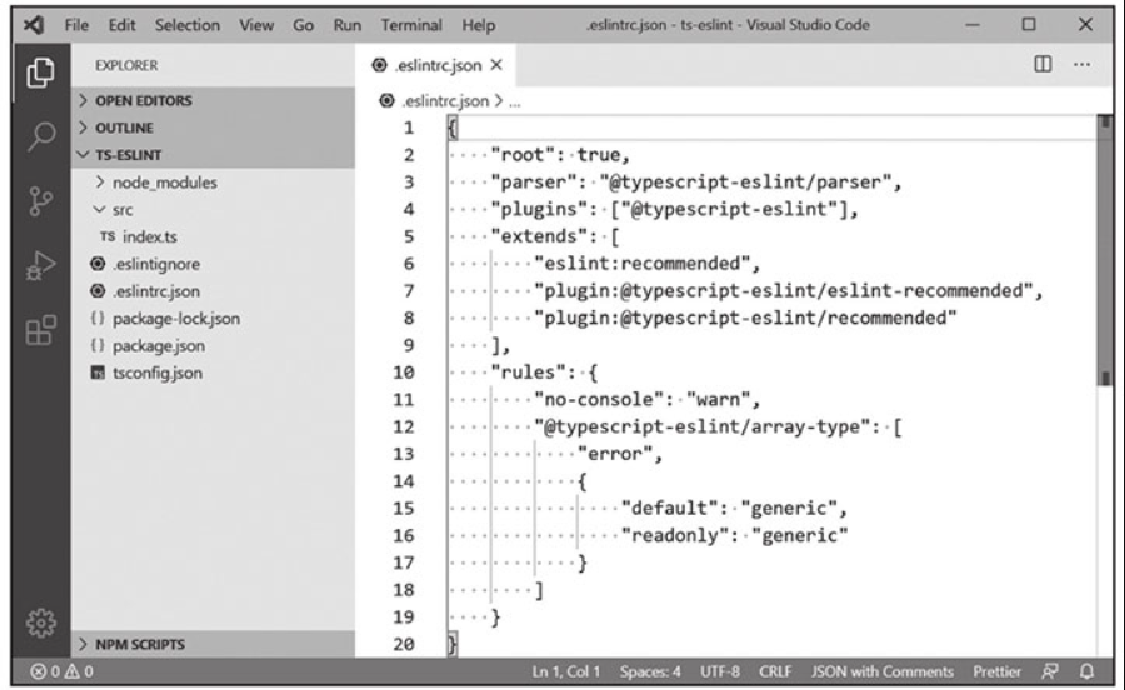Click the "eslint:recommended" string on line 6

642,263
